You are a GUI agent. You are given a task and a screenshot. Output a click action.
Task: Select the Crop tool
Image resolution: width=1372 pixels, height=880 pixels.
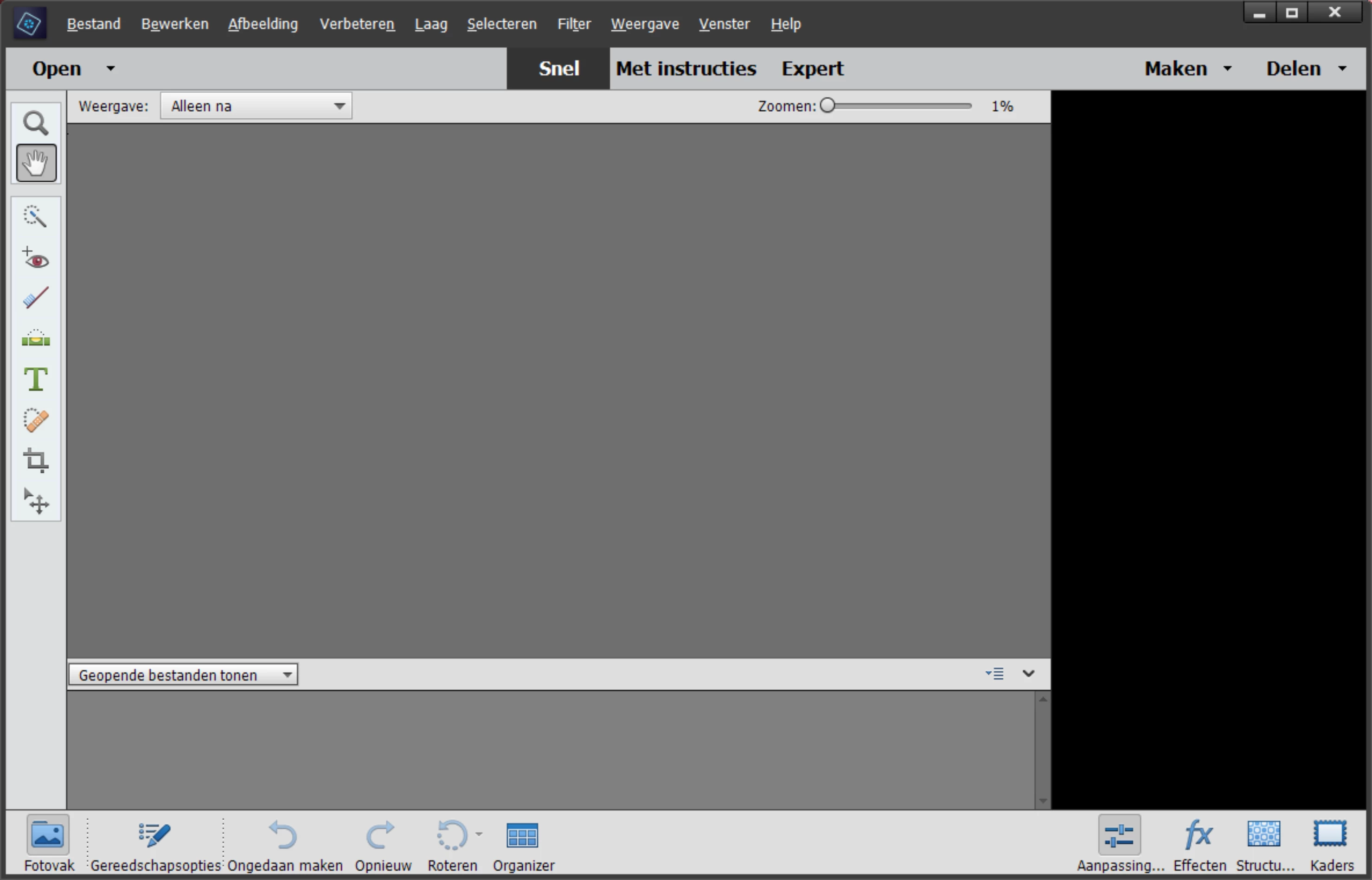35,460
